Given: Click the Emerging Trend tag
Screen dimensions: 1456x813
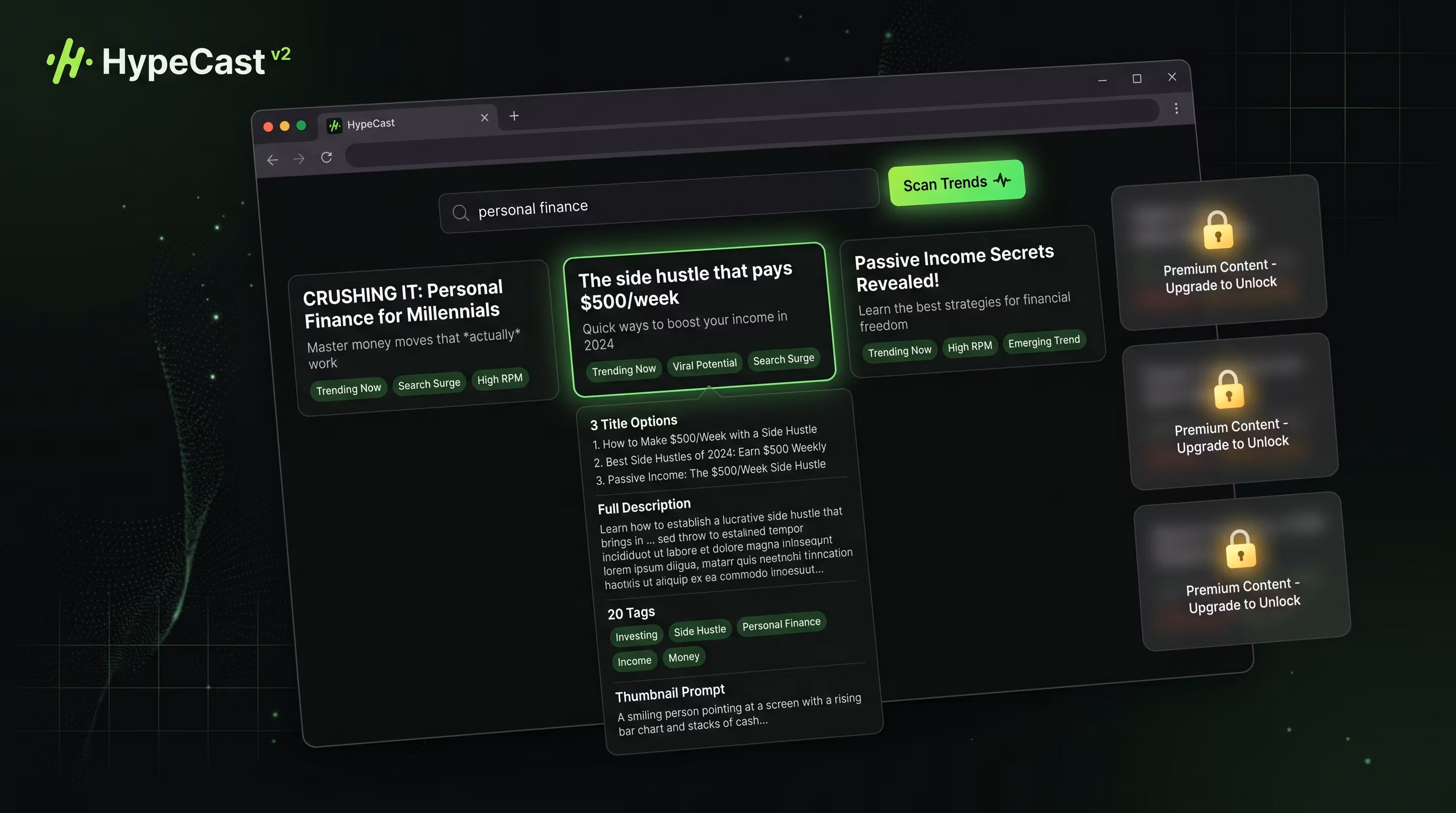Looking at the screenshot, I should point(1043,341).
